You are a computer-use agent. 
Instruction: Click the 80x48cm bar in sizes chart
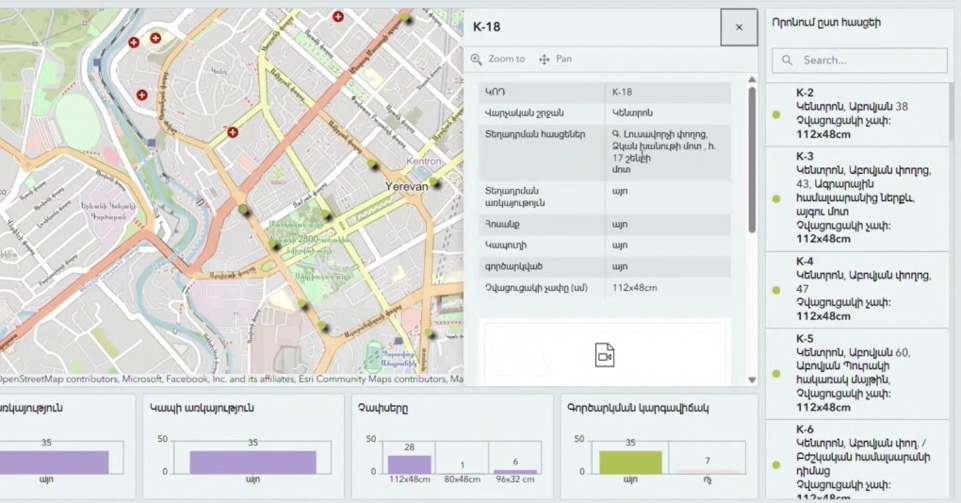pos(462,472)
